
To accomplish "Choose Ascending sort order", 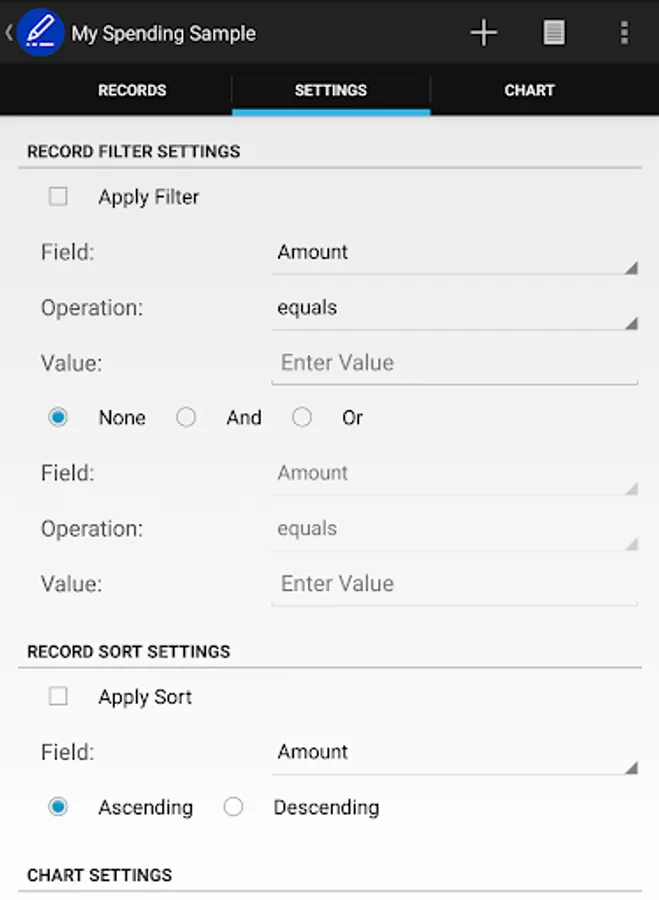I will pyautogui.click(x=58, y=806).
